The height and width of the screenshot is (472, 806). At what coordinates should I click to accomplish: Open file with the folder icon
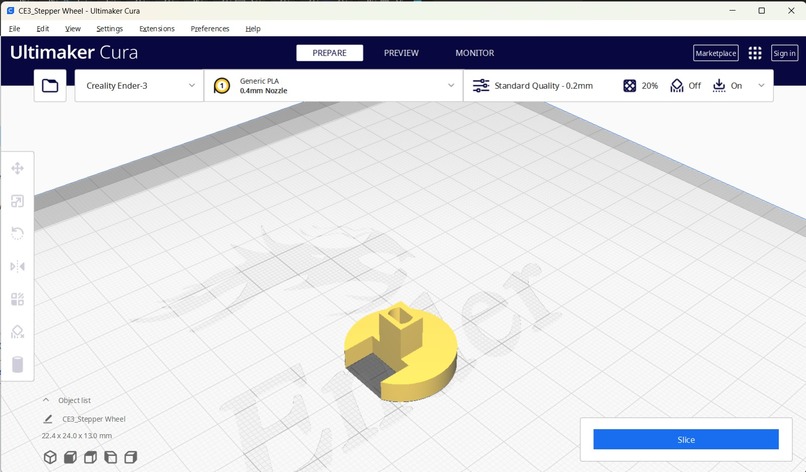click(50, 85)
